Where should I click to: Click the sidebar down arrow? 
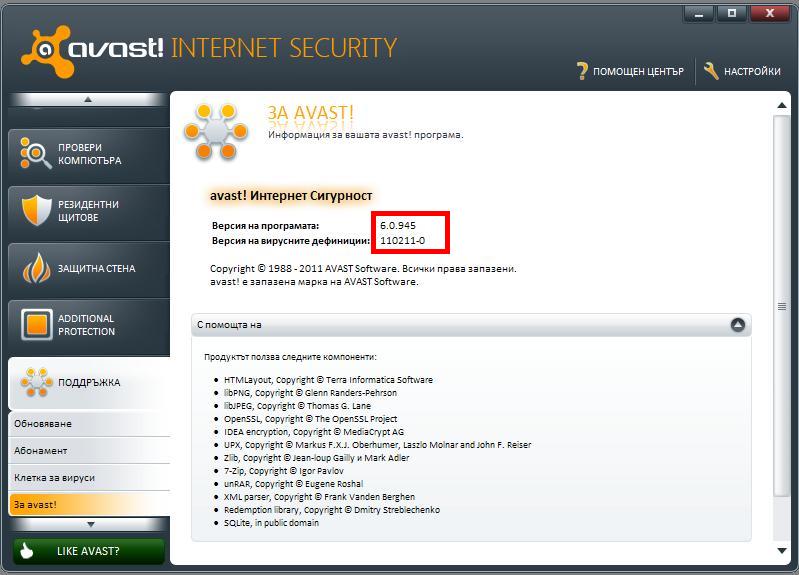pos(91,524)
